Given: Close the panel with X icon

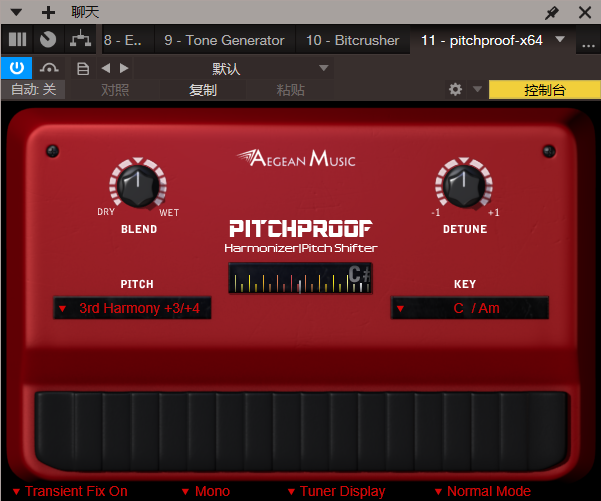Looking at the screenshot, I should (x=585, y=13).
